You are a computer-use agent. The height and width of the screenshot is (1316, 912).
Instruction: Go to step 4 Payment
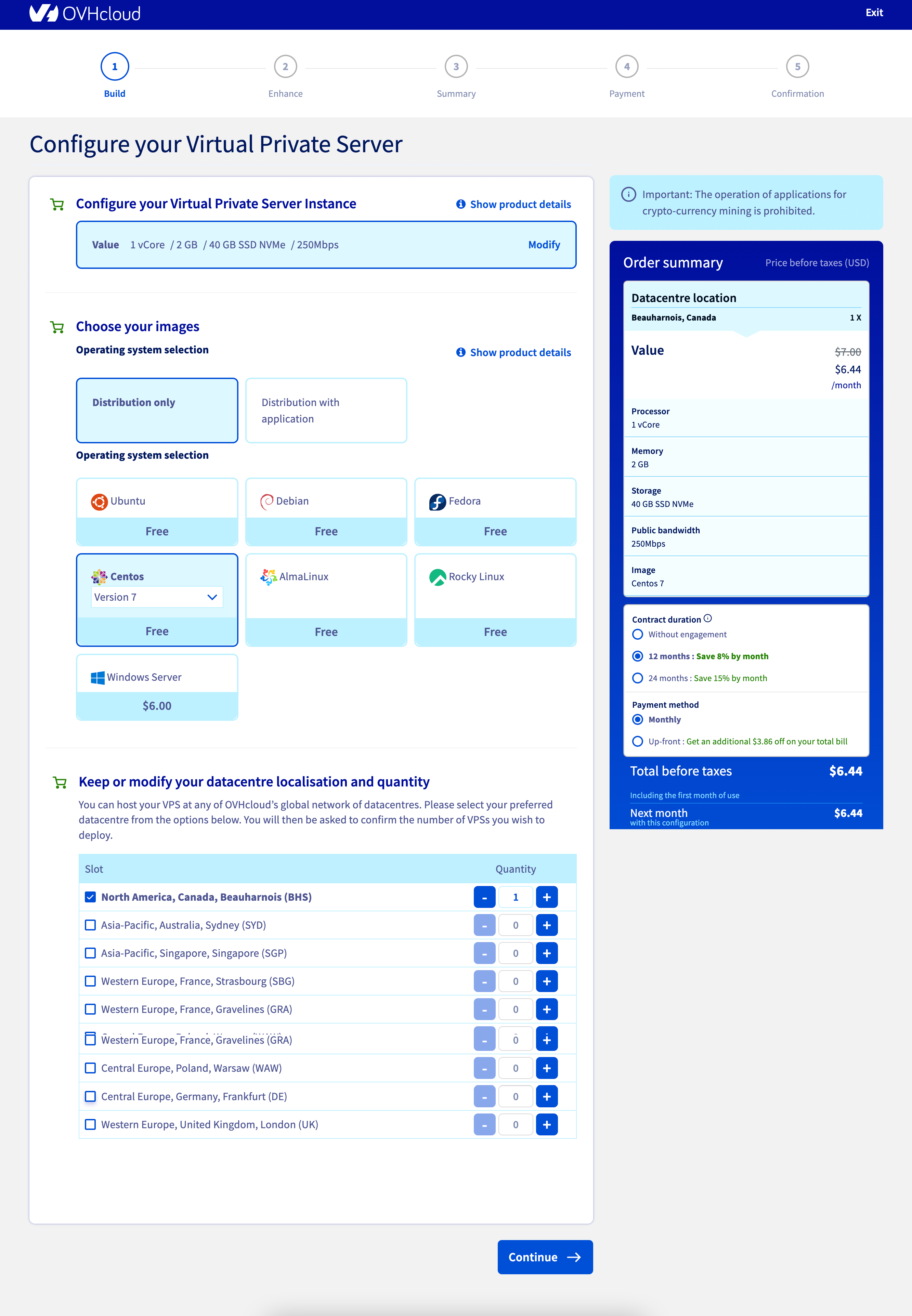[x=627, y=67]
